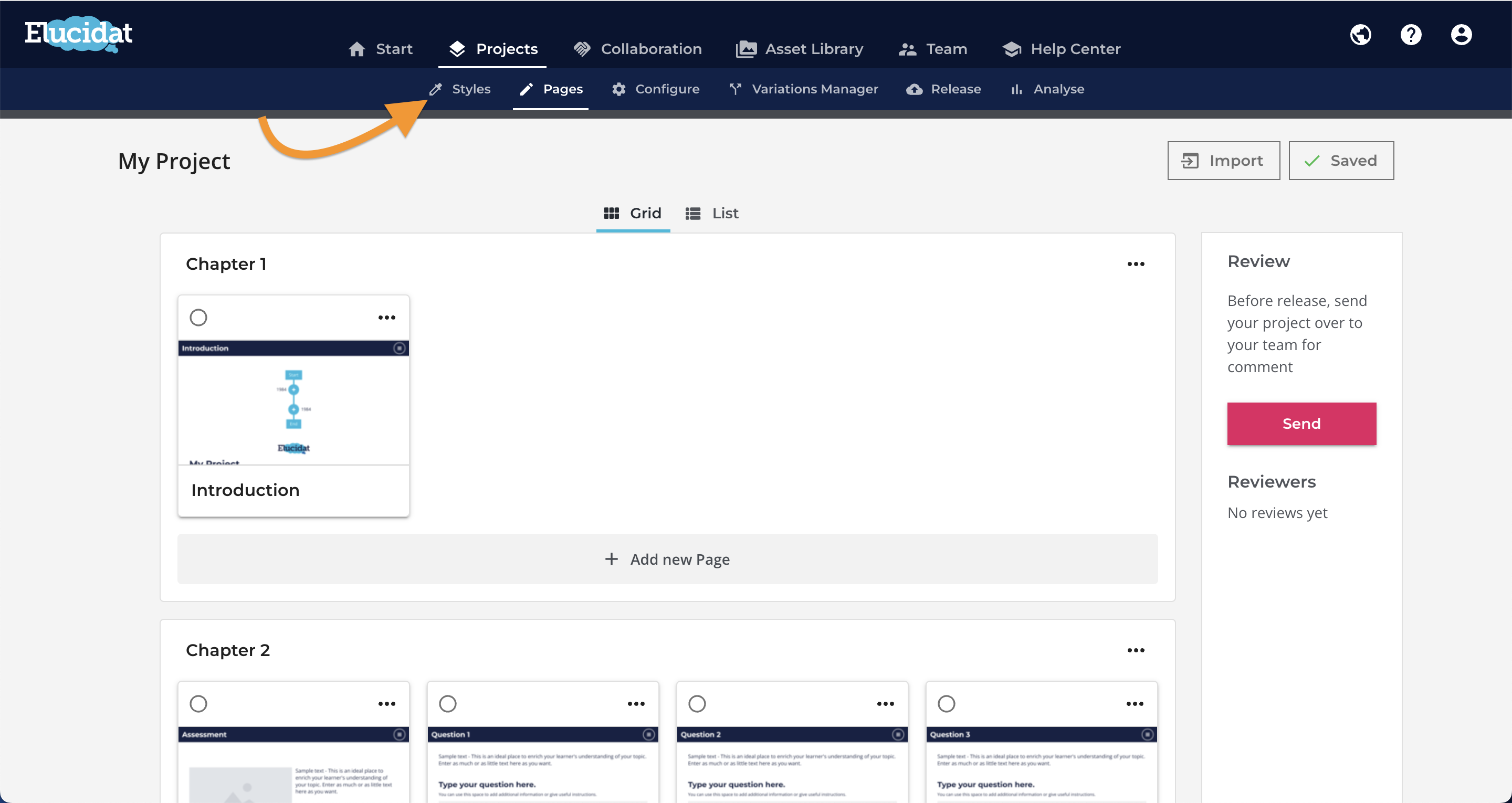Screen dimensions: 1512x803
Task: Open the help question mark icon
Action: pos(1411,35)
